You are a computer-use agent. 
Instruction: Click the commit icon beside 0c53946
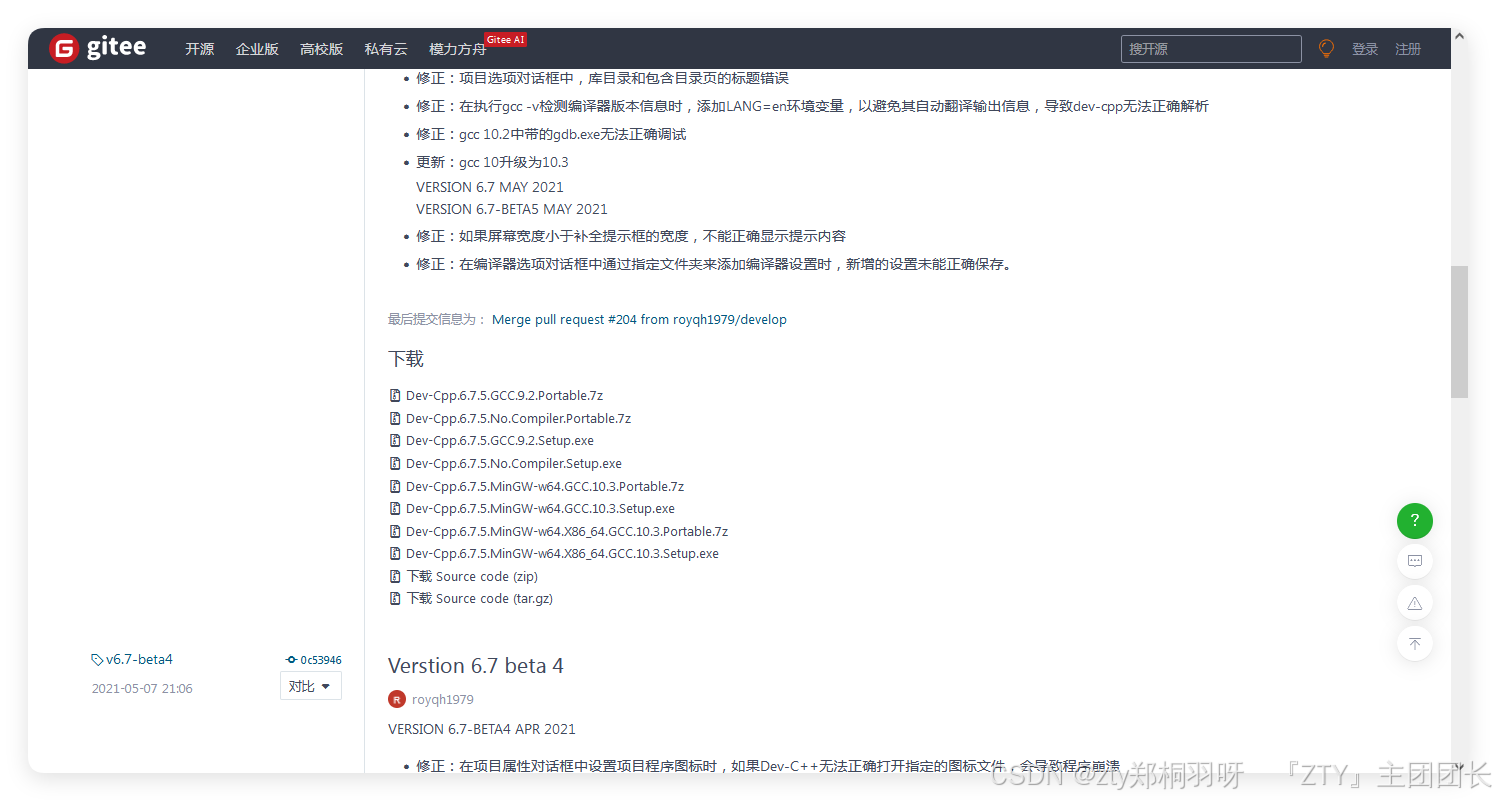(x=291, y=660)
